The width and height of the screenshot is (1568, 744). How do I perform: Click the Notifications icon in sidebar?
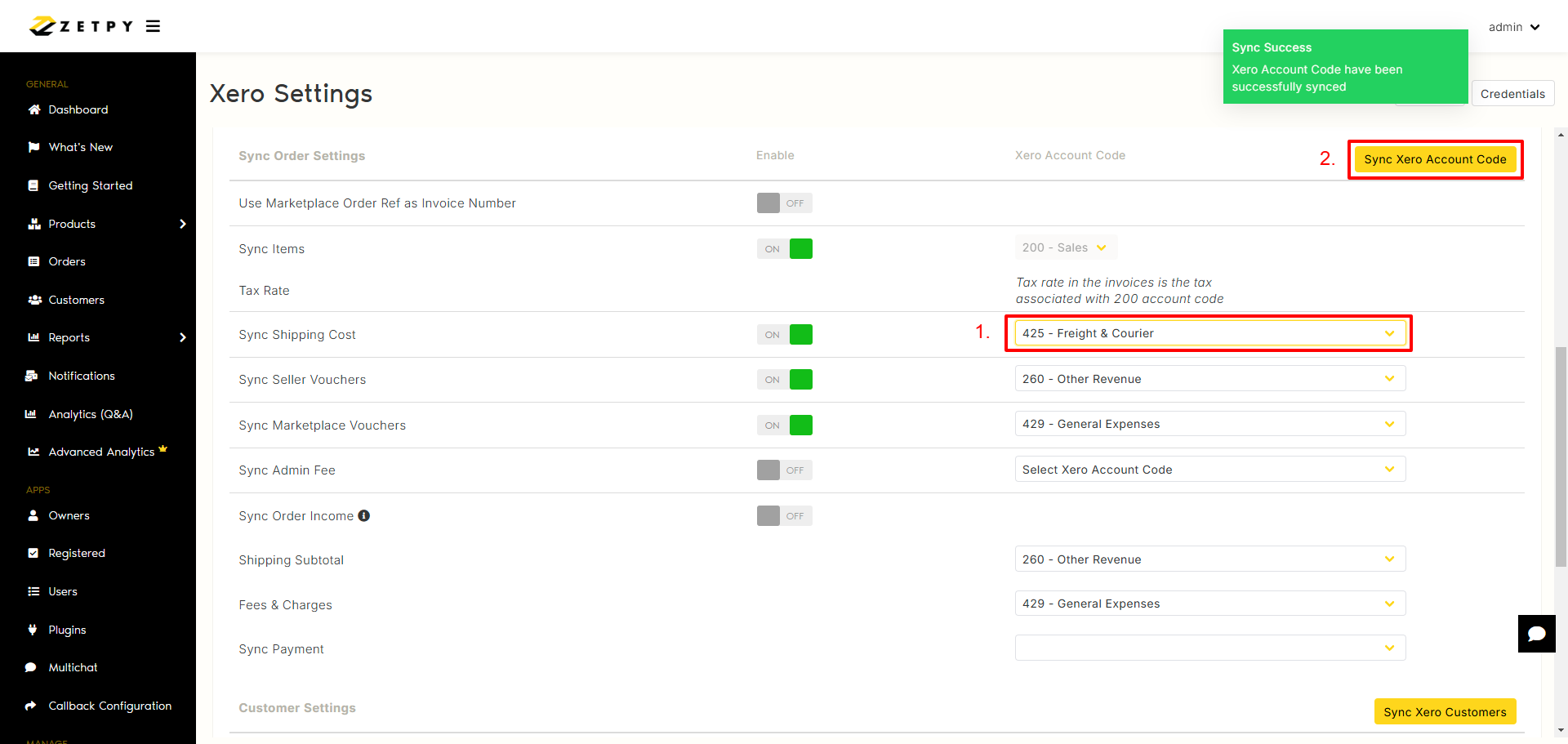pyautogui.click(x=32, y=376)
